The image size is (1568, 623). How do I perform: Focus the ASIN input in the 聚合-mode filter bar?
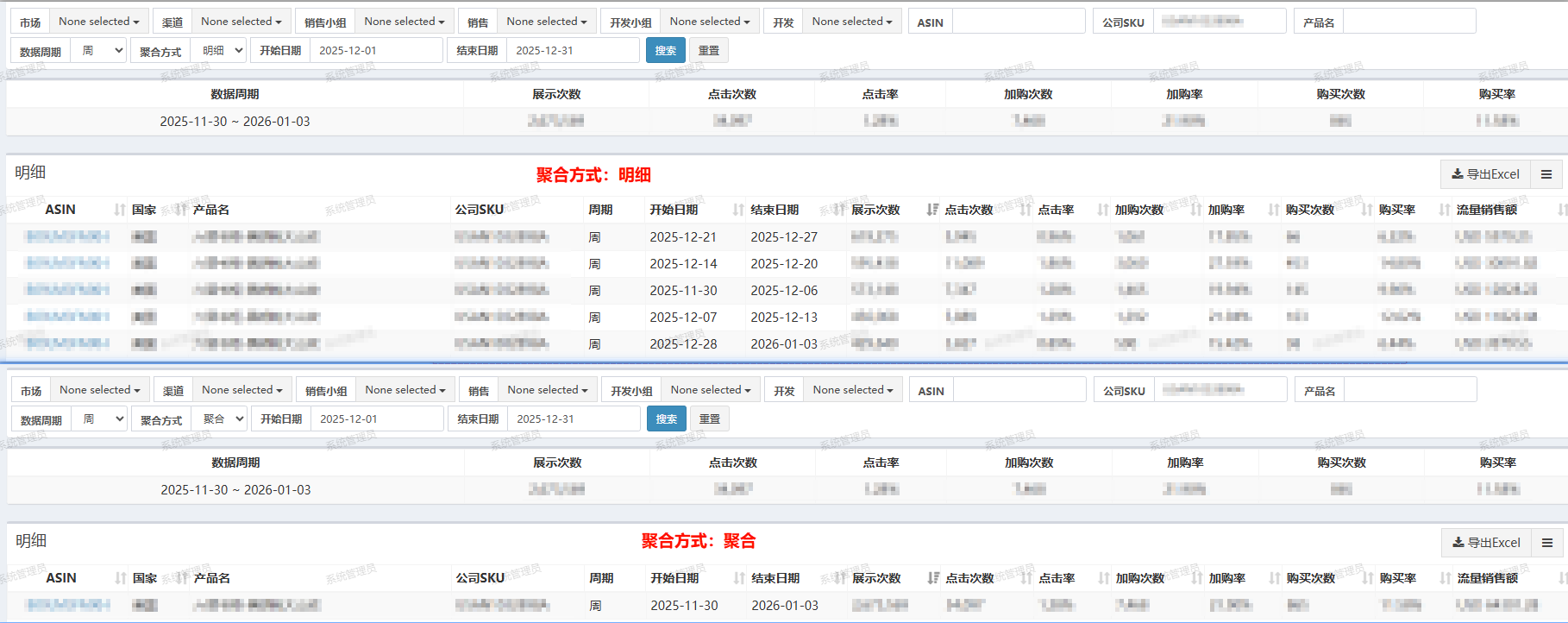coord(1019,390)
